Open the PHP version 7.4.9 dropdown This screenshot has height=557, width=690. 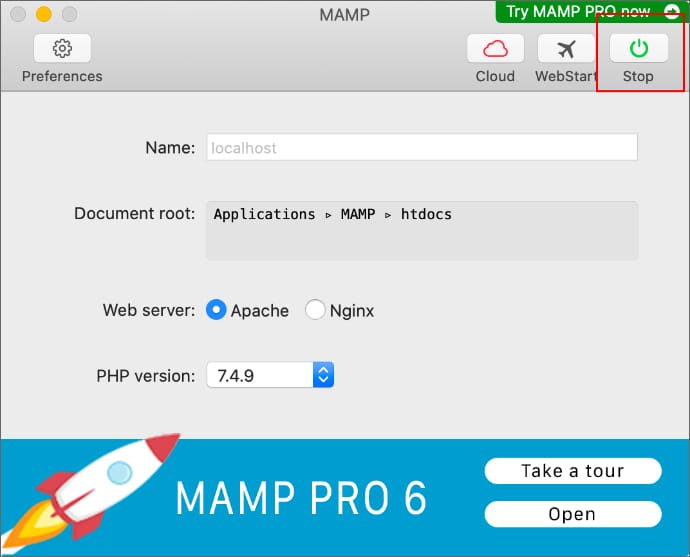pos(270,375)
